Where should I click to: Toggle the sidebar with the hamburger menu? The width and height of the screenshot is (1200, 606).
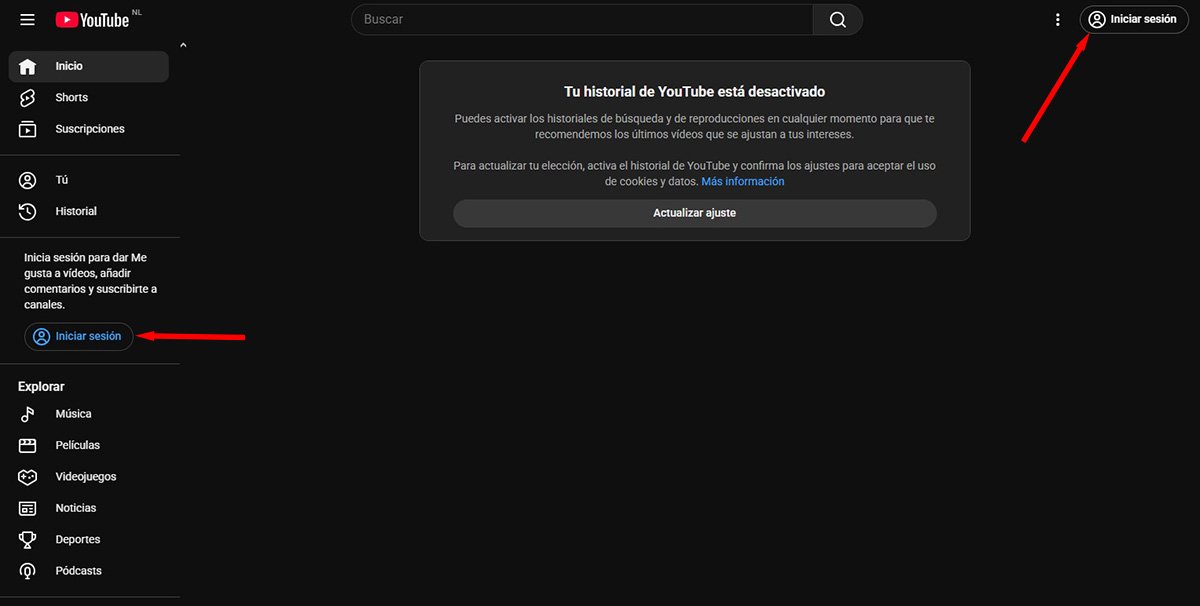click(x=27, y=19)
